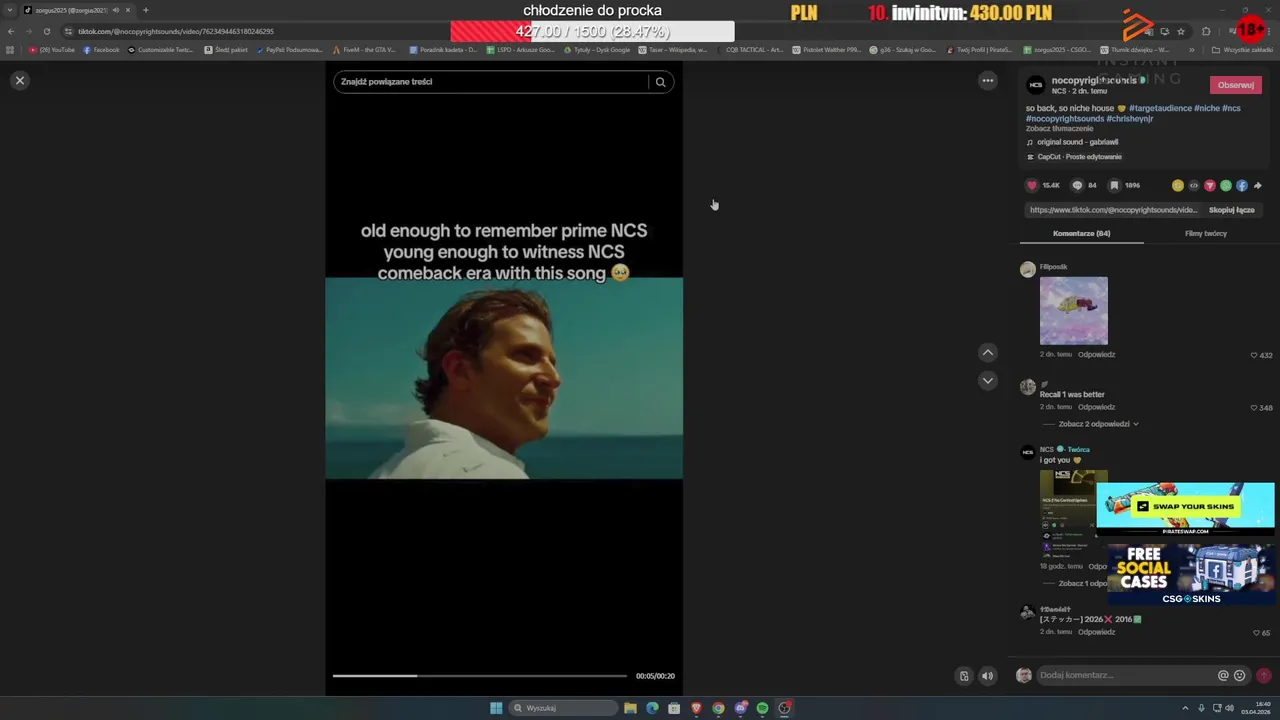Viewport: 1280px width, 720px height.
Task: Open the Brave browser taskbar icon
Action: point(696,708)
